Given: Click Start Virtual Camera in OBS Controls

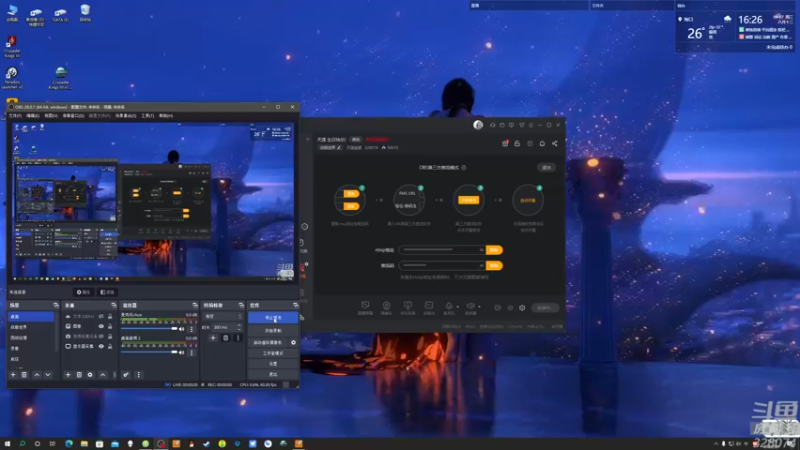Looking at the screenshot, I should coord(268,342).
